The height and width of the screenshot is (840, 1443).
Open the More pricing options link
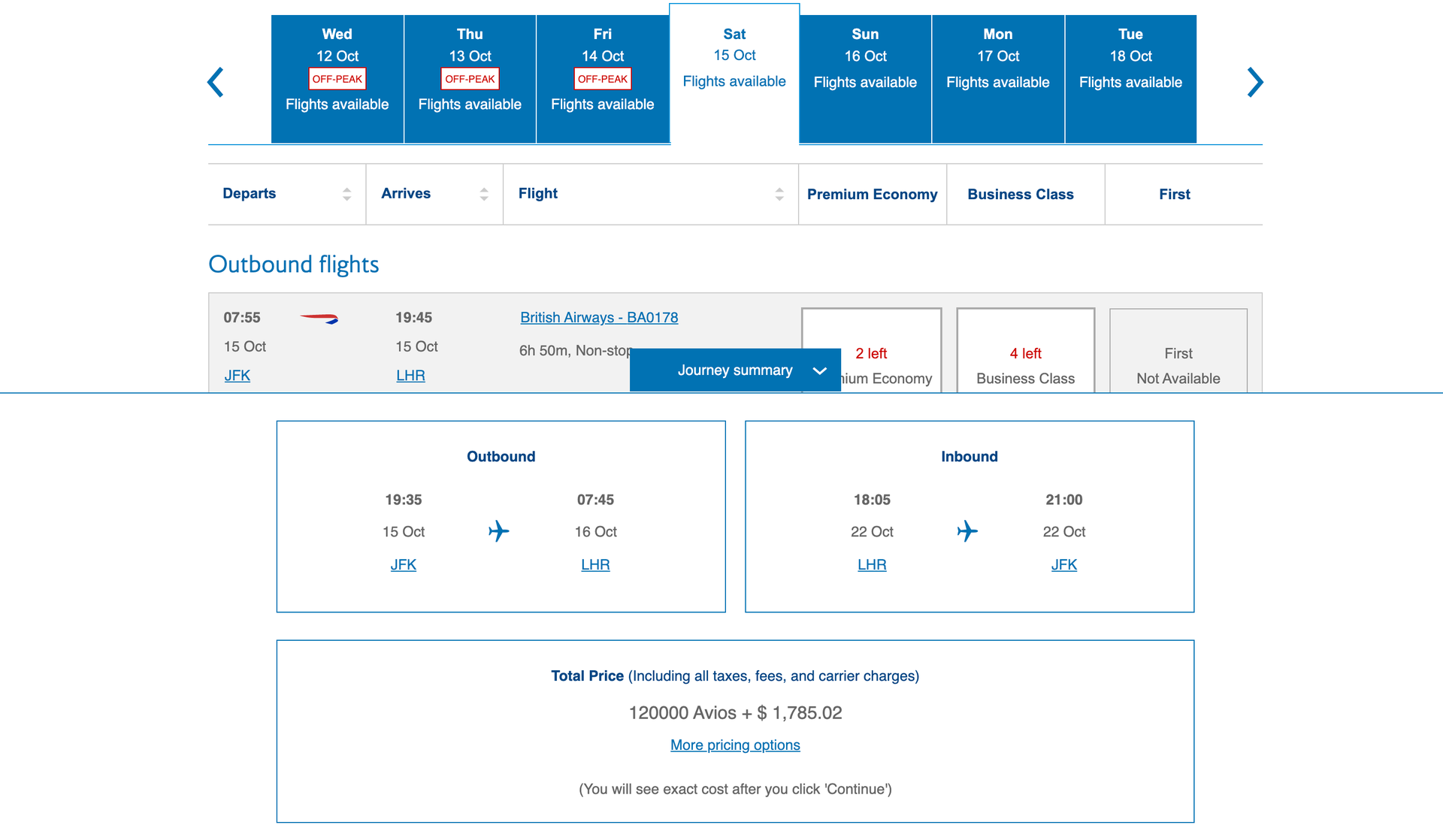734,745
